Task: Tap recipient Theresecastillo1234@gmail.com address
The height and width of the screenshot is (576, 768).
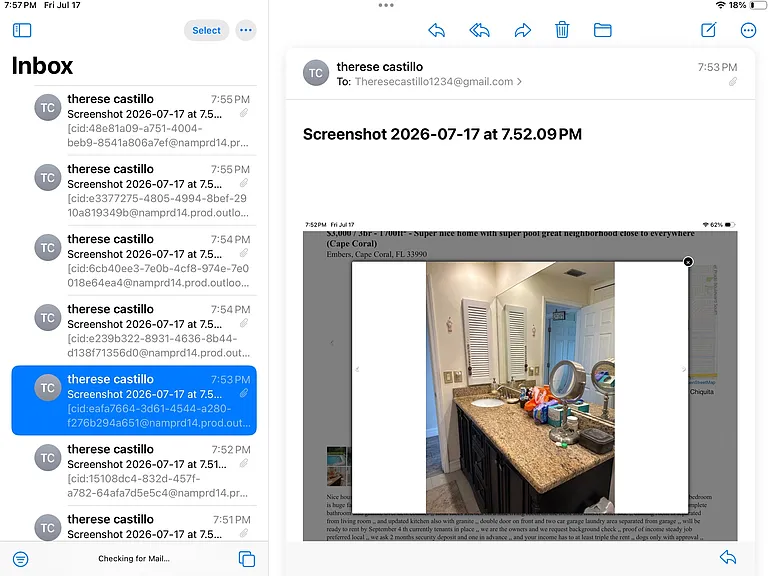Action: (x=433, y=82)
